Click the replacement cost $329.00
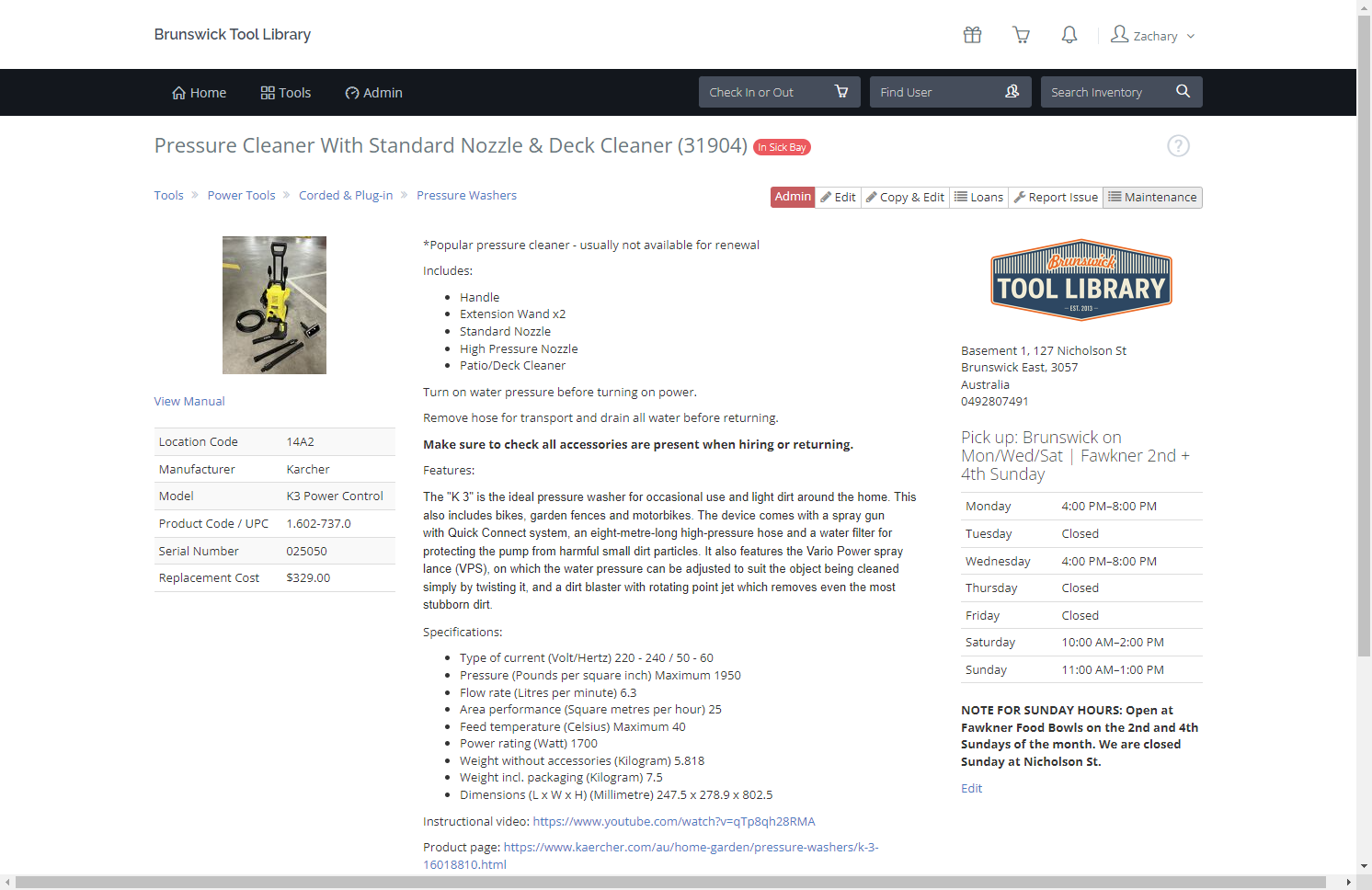 coord(308,578)
